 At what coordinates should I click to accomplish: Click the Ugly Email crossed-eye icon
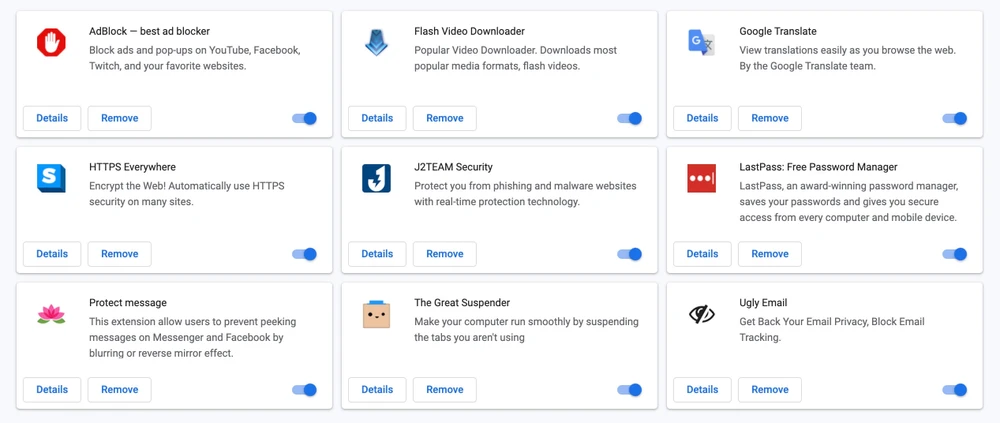coord(701,314)
